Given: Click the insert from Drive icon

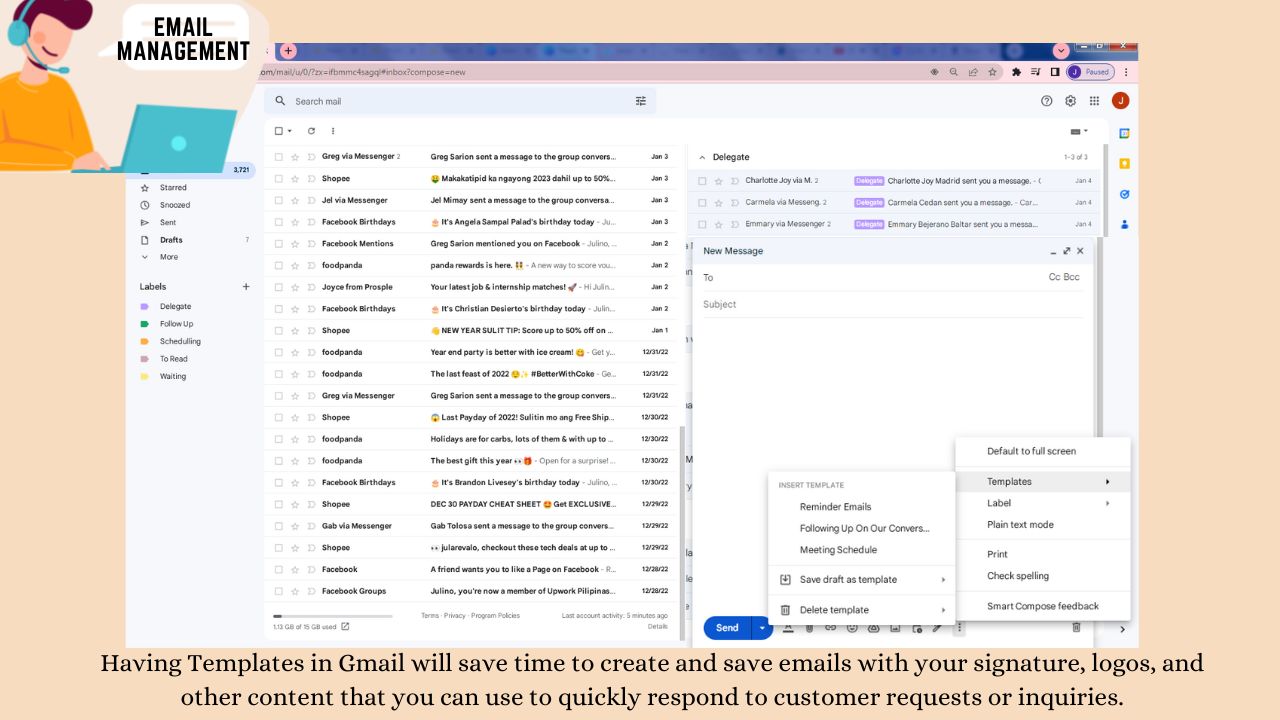Looking at the screenshot, I should click(873, 628).
